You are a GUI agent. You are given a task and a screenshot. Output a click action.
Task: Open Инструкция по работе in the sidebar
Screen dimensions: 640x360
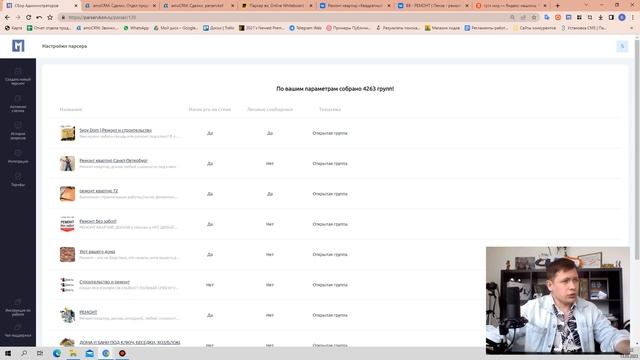[18, 307]
